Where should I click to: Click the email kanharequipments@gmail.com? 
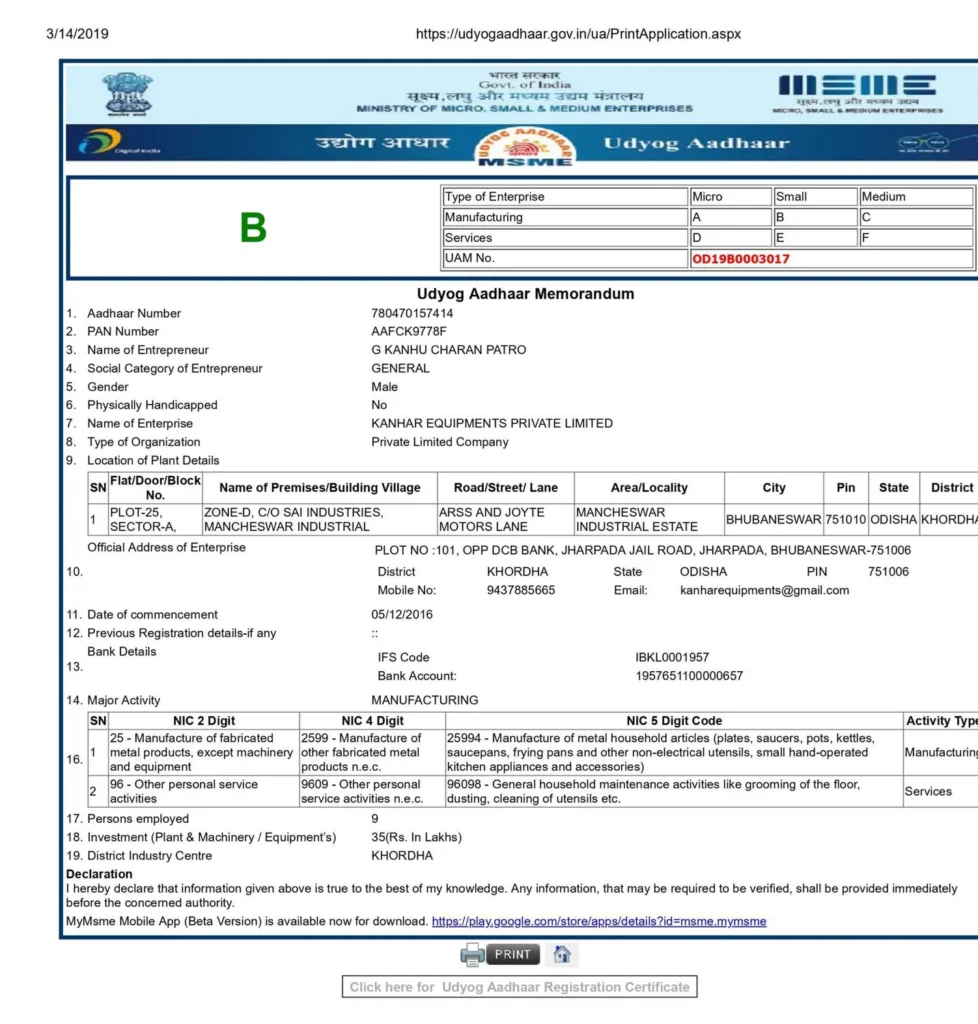point(764,590)
